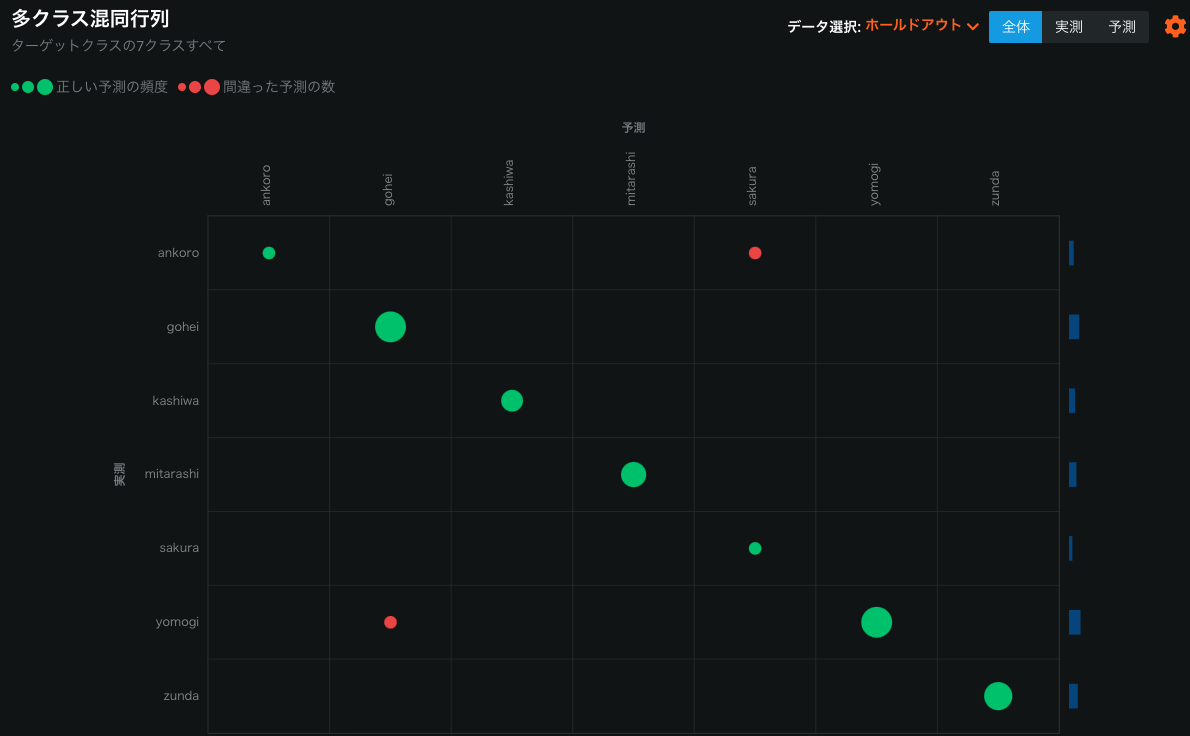Click the blue frequency bar for mitarashi row

1072,474
